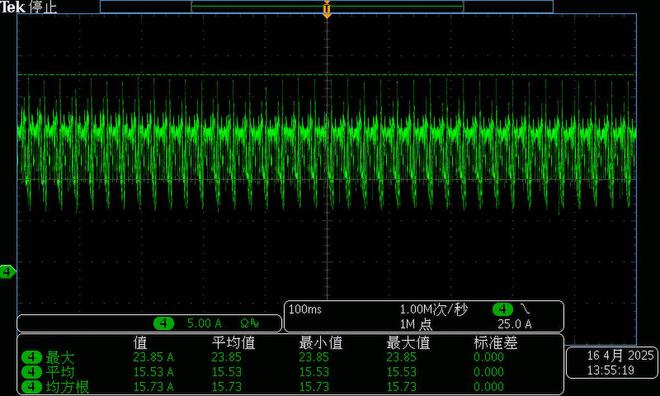The width and height of the screenshot is (660, 396).
Task: Click the waveform overview bar at top
Action: pos(327,7)
